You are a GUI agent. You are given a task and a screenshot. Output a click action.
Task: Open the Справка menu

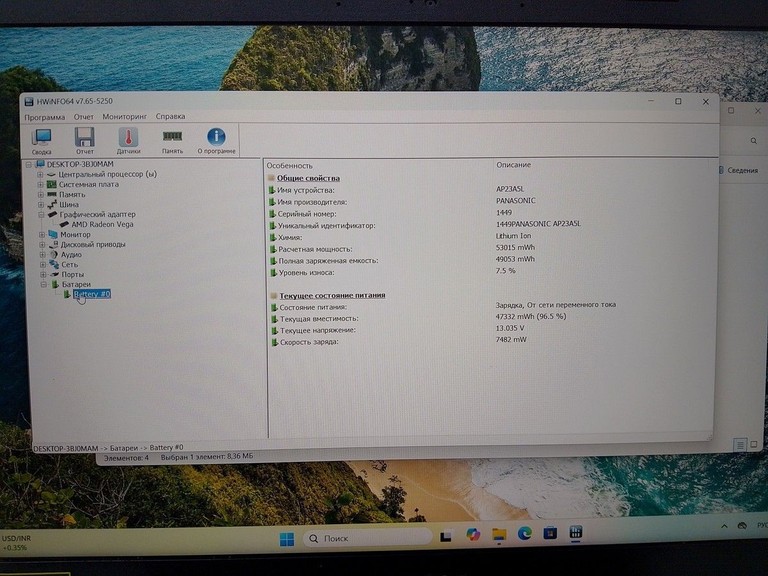tap(170, 116)
